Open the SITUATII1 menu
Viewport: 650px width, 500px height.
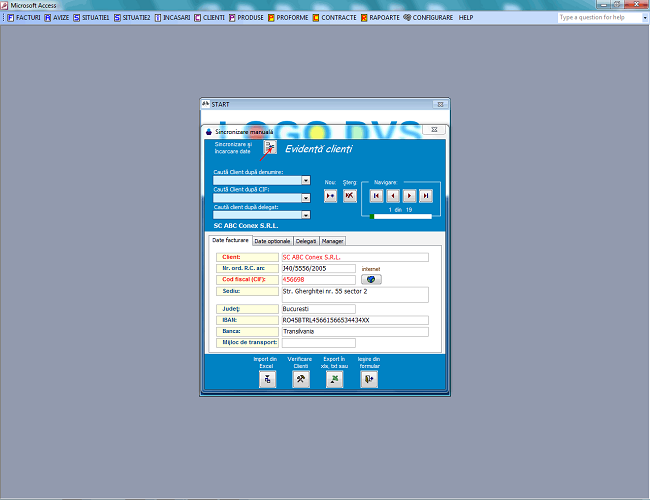pyautogui.click(x=91, y=17)
